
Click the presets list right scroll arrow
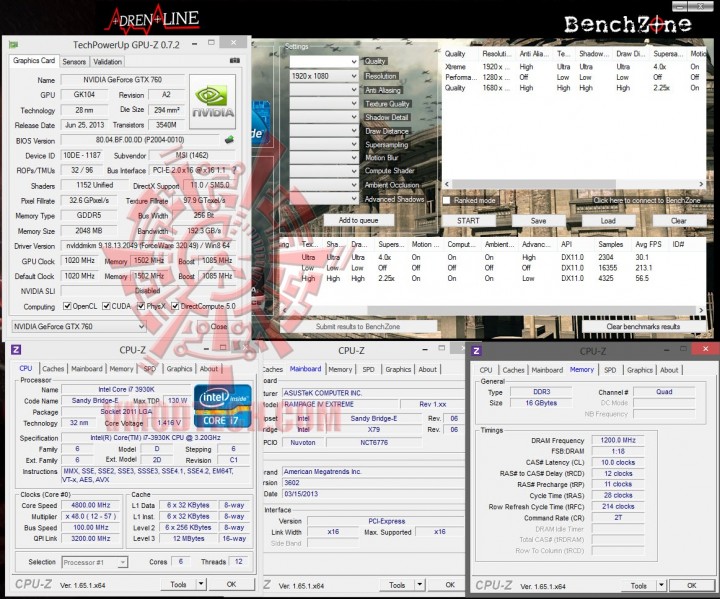[x=701, y=184]
